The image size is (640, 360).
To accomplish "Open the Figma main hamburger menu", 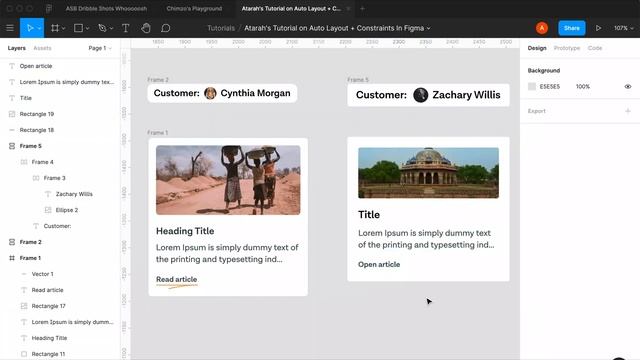I will 10,28.
